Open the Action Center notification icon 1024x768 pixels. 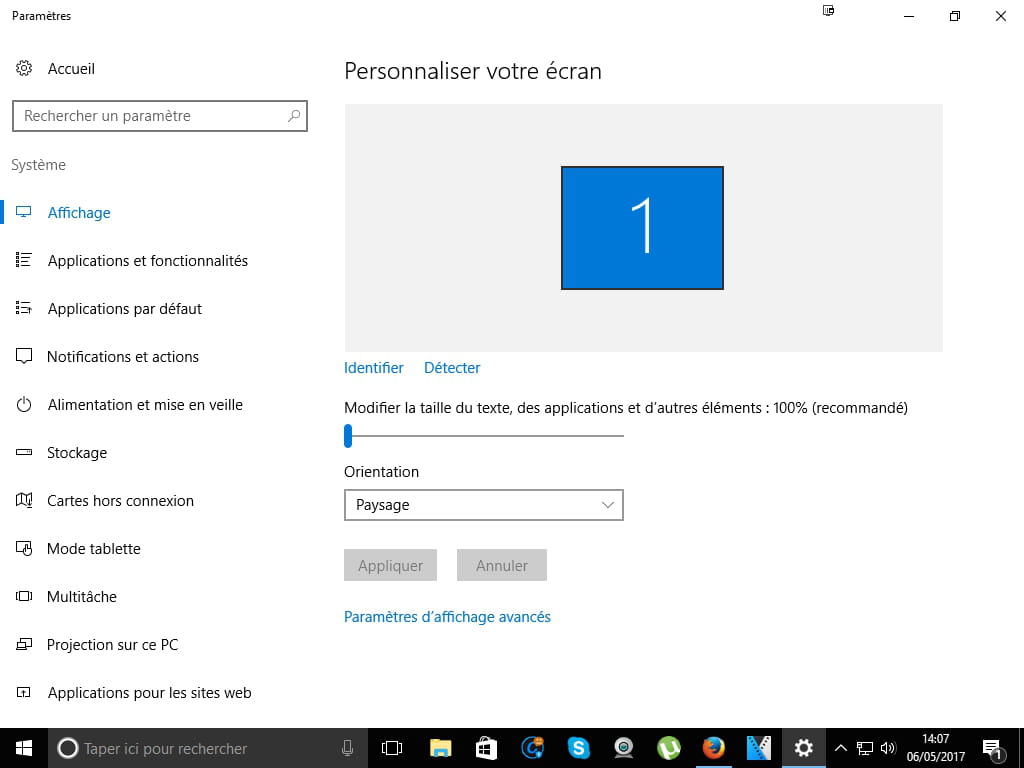click(993, 750)
